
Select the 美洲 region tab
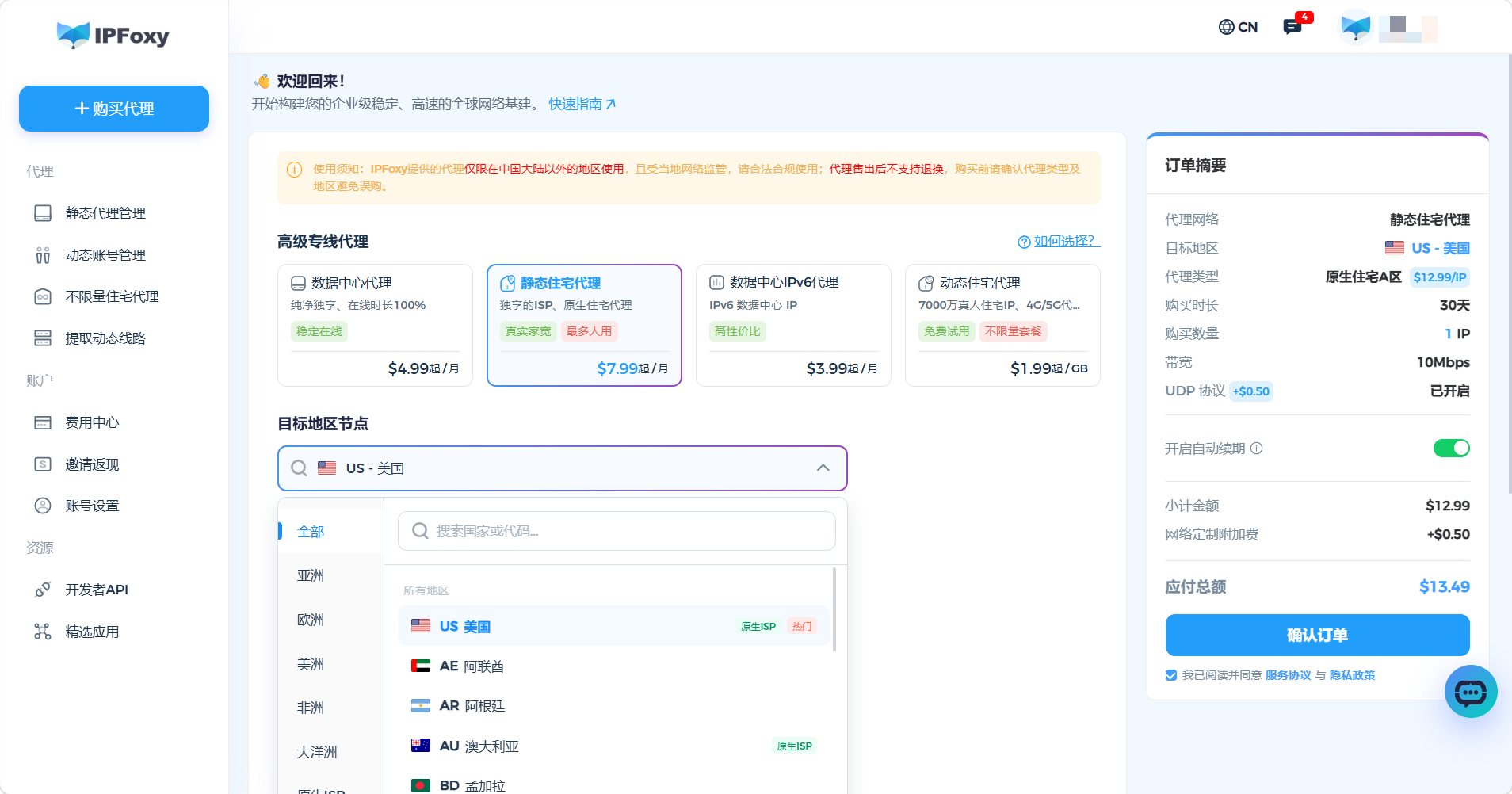(331, 664)
